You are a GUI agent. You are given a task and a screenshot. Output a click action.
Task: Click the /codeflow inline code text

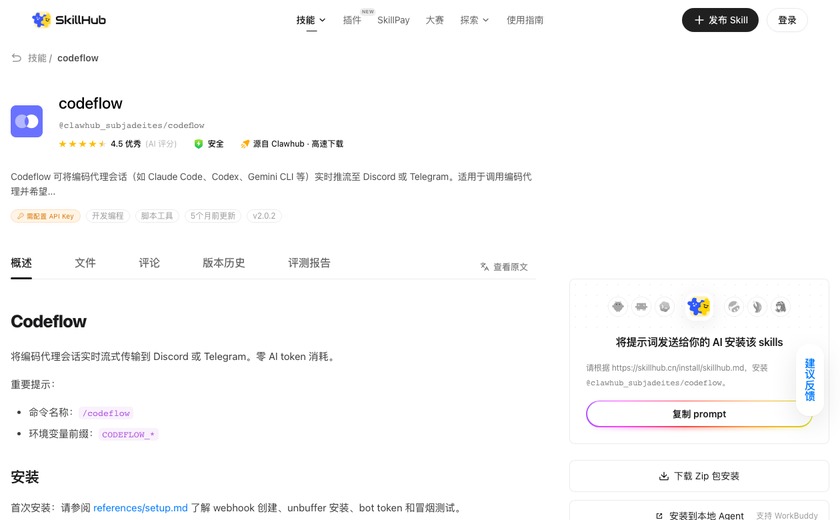pyautogui.click(x=106, y=413)
